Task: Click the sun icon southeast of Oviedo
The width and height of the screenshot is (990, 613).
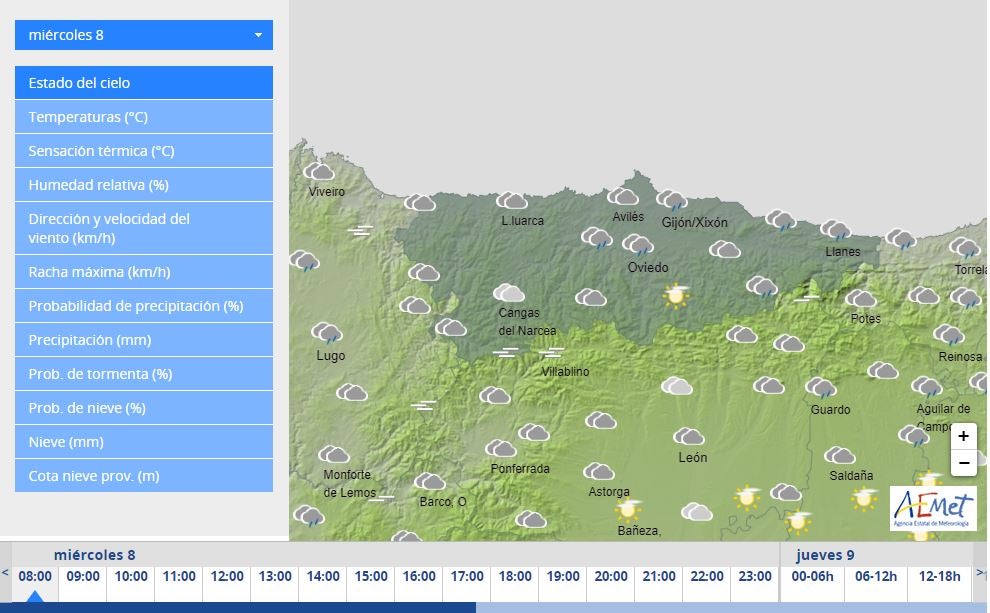Action: click(x=676, y=295)
